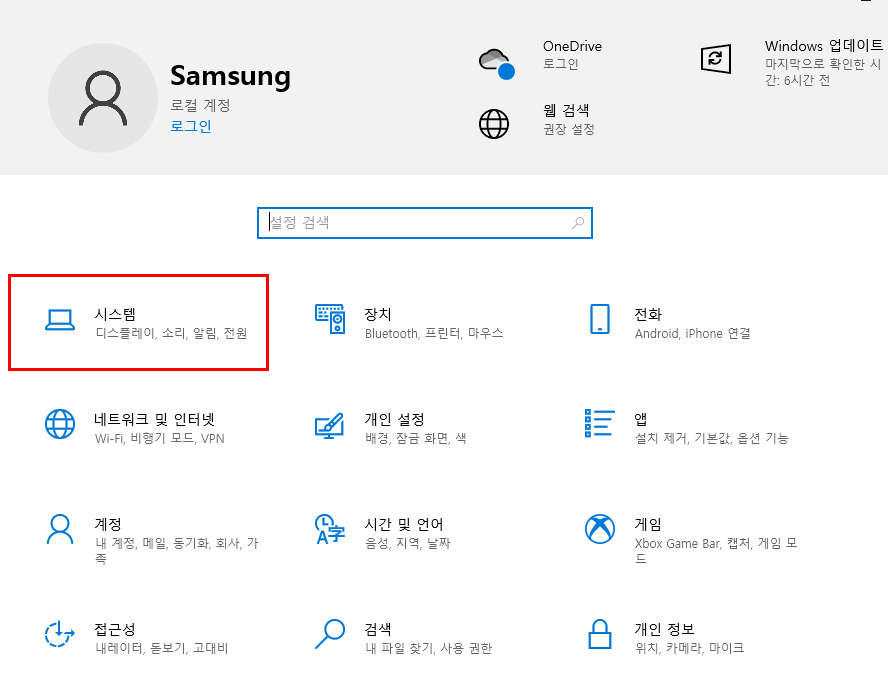Click the 웹 검색 globe icon
Viewport: 888px width, 682px height.
[494, 123]
